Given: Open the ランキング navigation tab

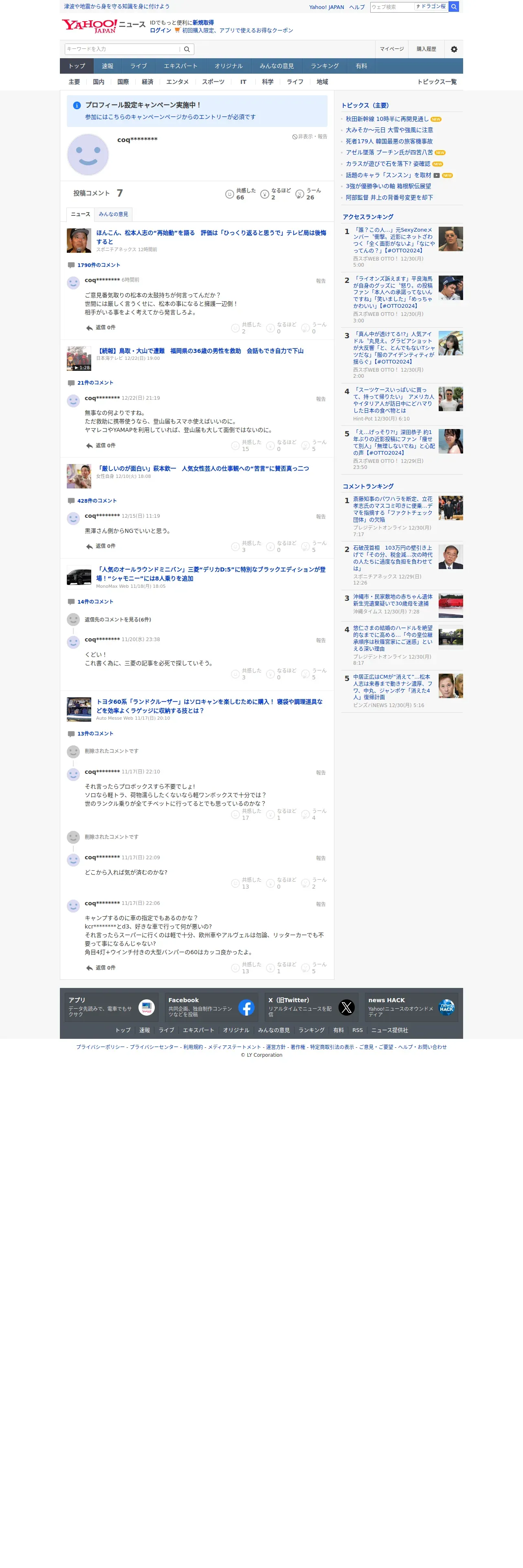Looking at the screenshot, I should 325,66.
